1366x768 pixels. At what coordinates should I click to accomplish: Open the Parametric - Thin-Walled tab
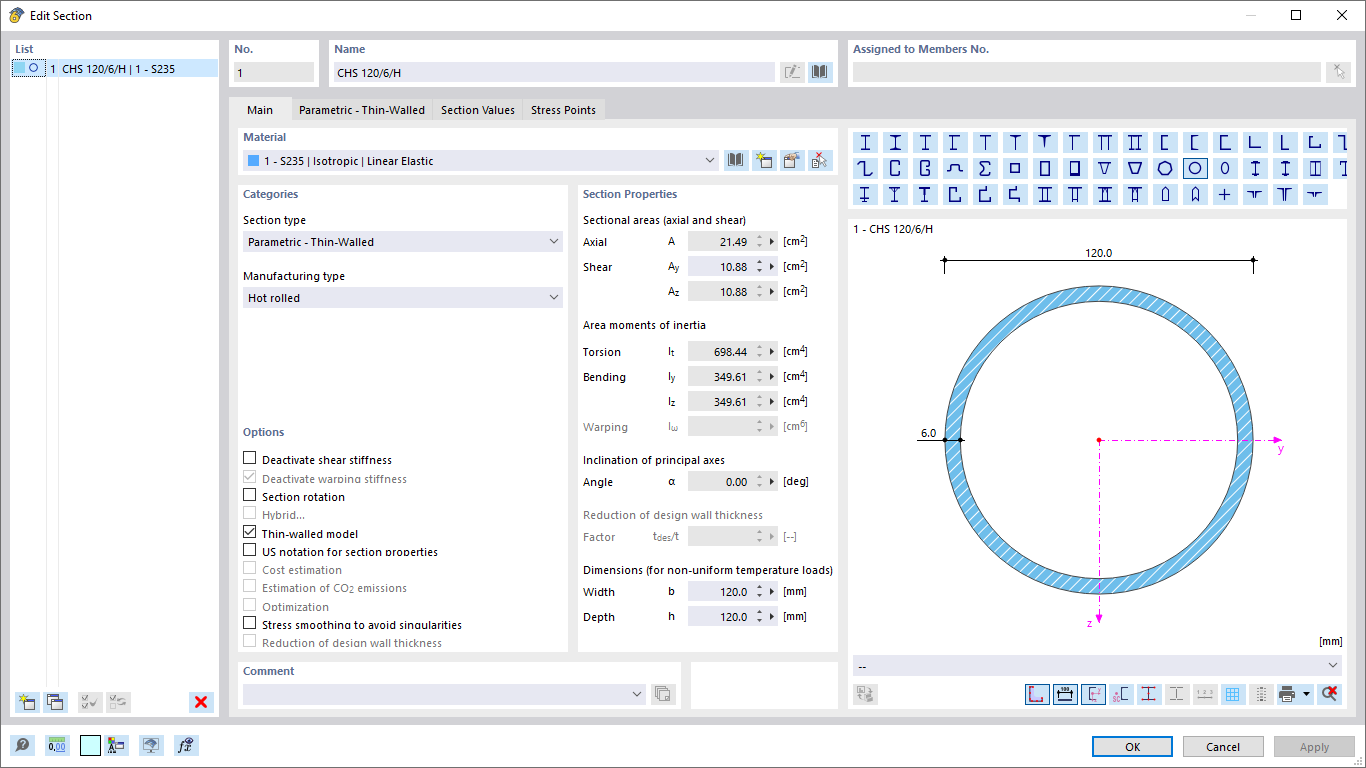click(x=362, y=110)
